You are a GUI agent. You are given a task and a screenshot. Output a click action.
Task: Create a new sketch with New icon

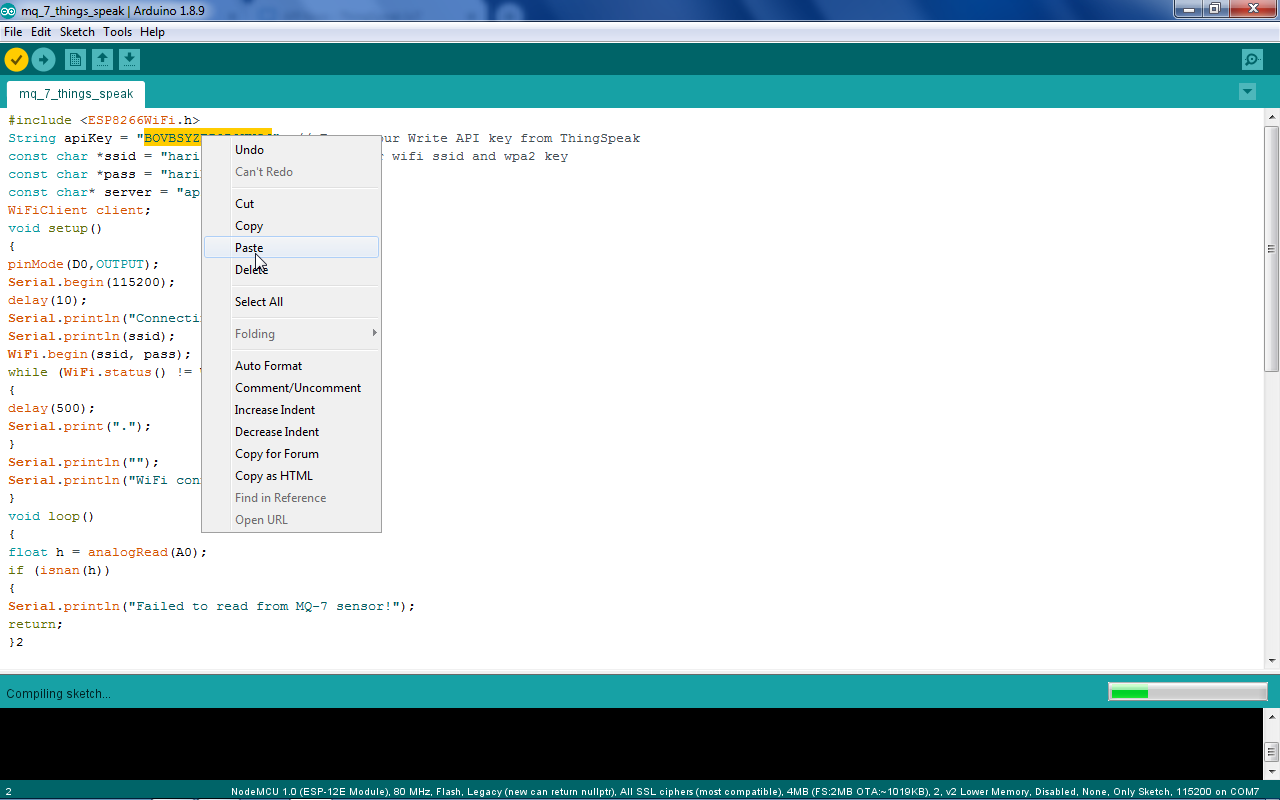[x=75, y=59]
